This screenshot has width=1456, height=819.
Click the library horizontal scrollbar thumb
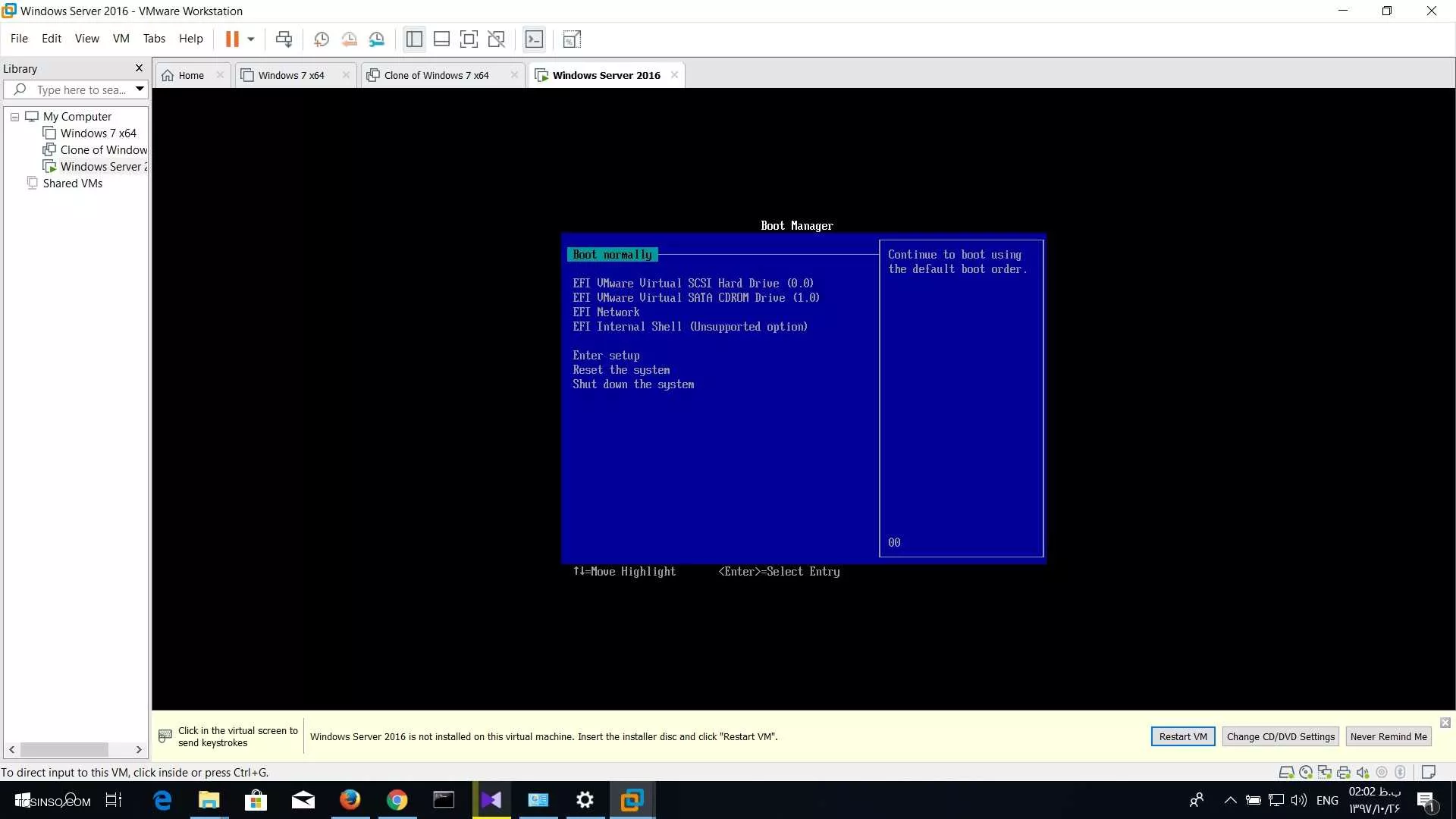[64, 749]
